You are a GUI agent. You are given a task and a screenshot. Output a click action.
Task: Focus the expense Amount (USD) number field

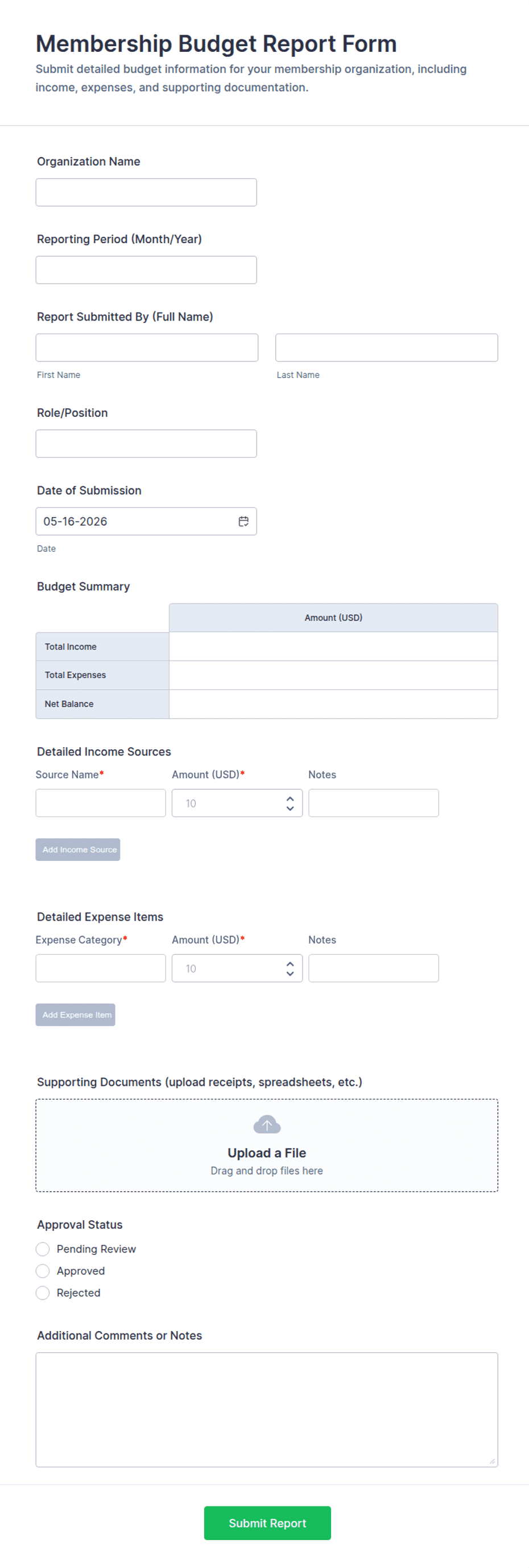click(x=237, y=968)
